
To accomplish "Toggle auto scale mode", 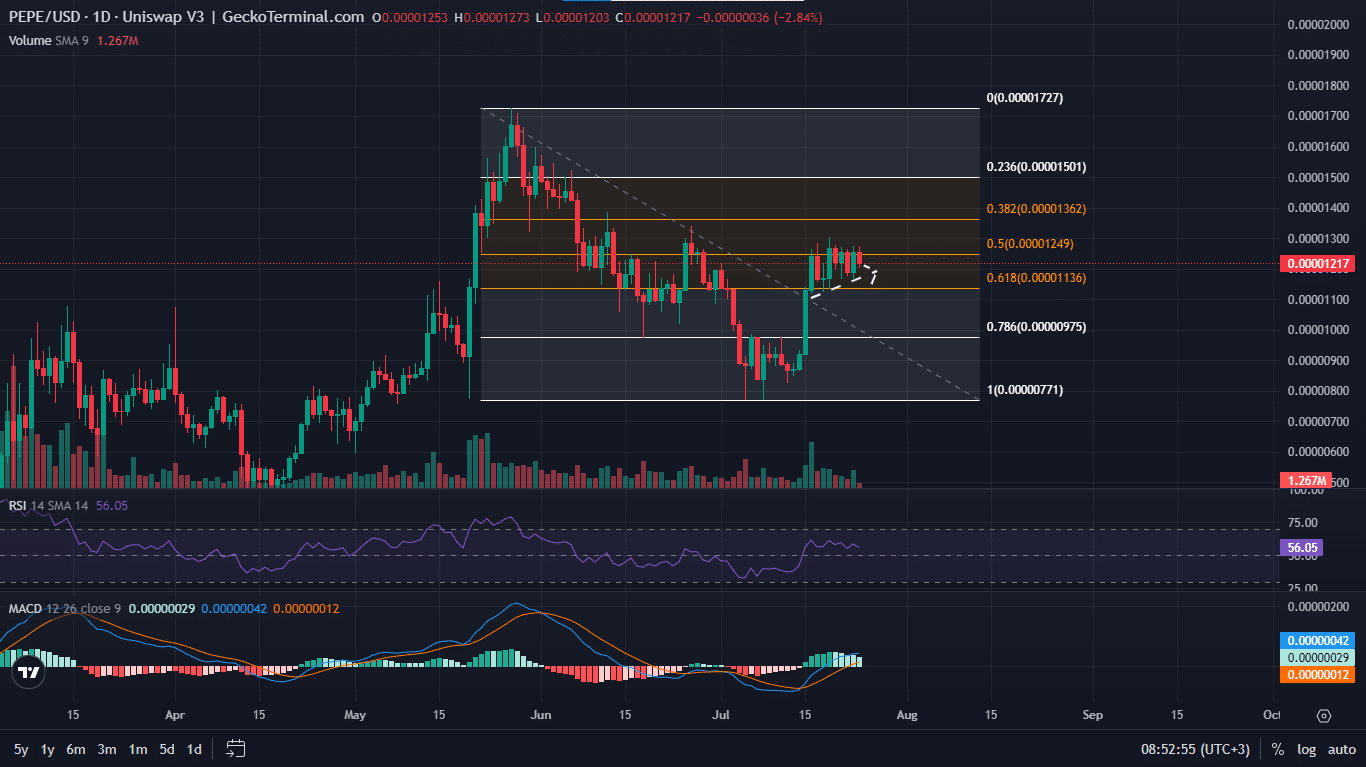I will coord(1342,749).
